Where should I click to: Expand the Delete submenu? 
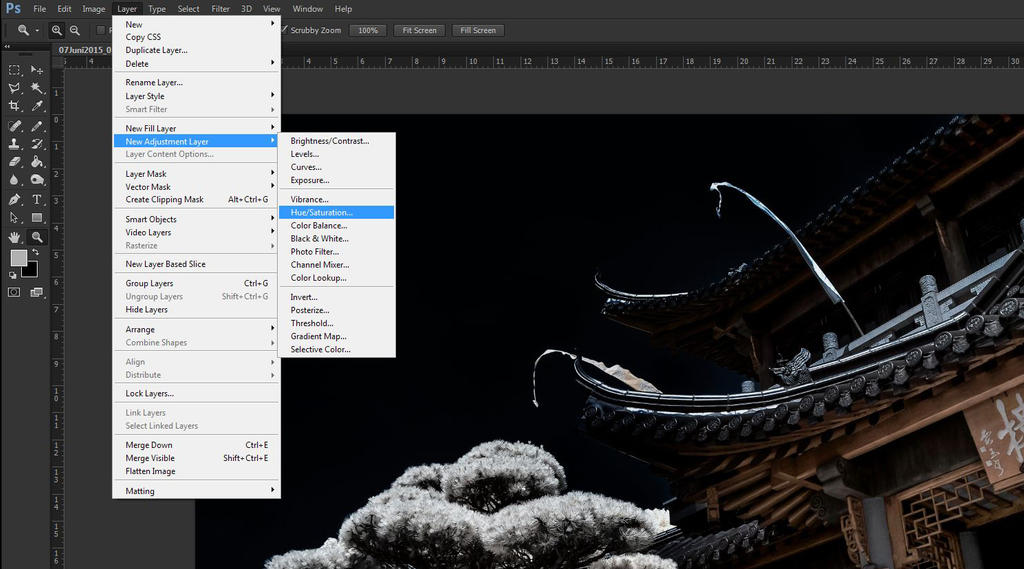coord(197,63)
